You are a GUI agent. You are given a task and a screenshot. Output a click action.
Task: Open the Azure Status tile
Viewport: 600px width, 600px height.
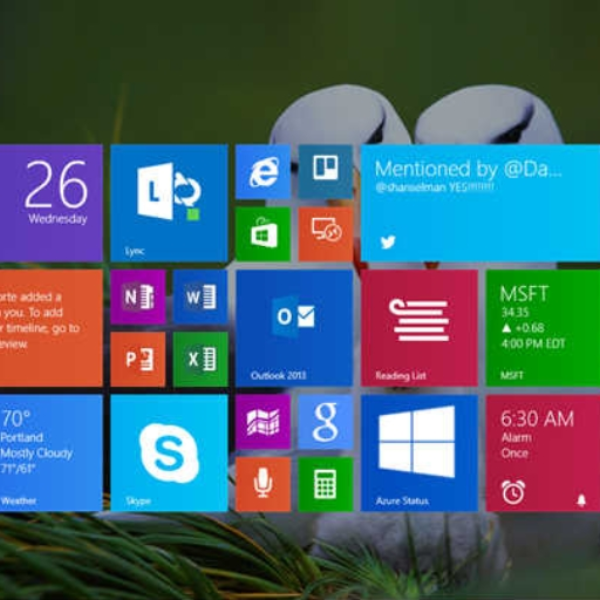419,453
